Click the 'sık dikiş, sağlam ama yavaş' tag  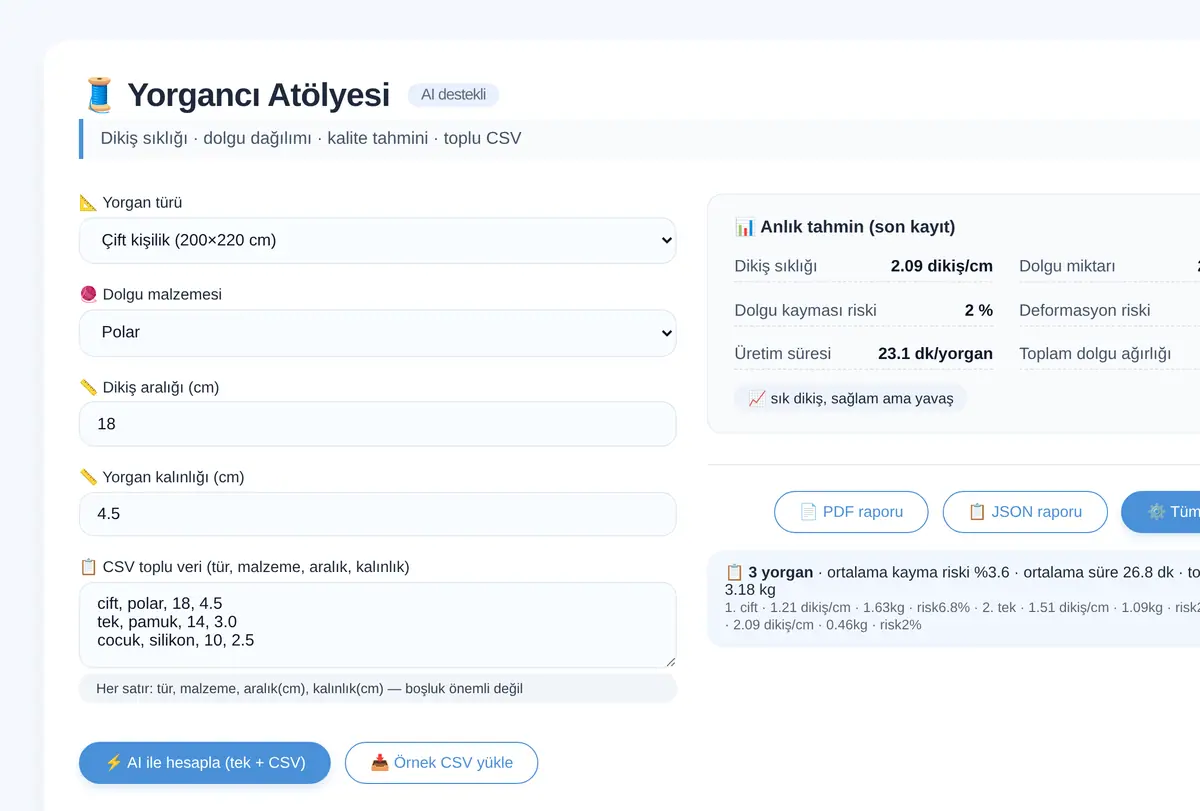[x=851, y=398]
